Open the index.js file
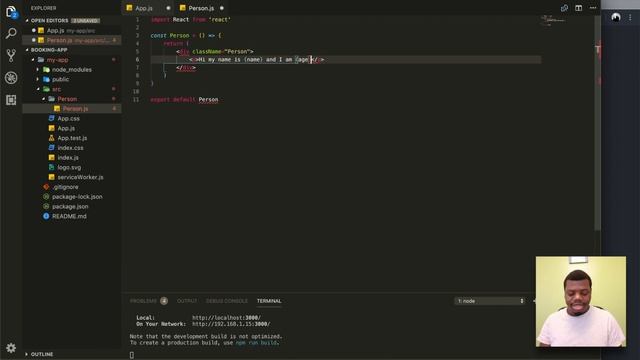Image resolution: width=640 pixels, height=360 pixels. (x=68, y=158)
